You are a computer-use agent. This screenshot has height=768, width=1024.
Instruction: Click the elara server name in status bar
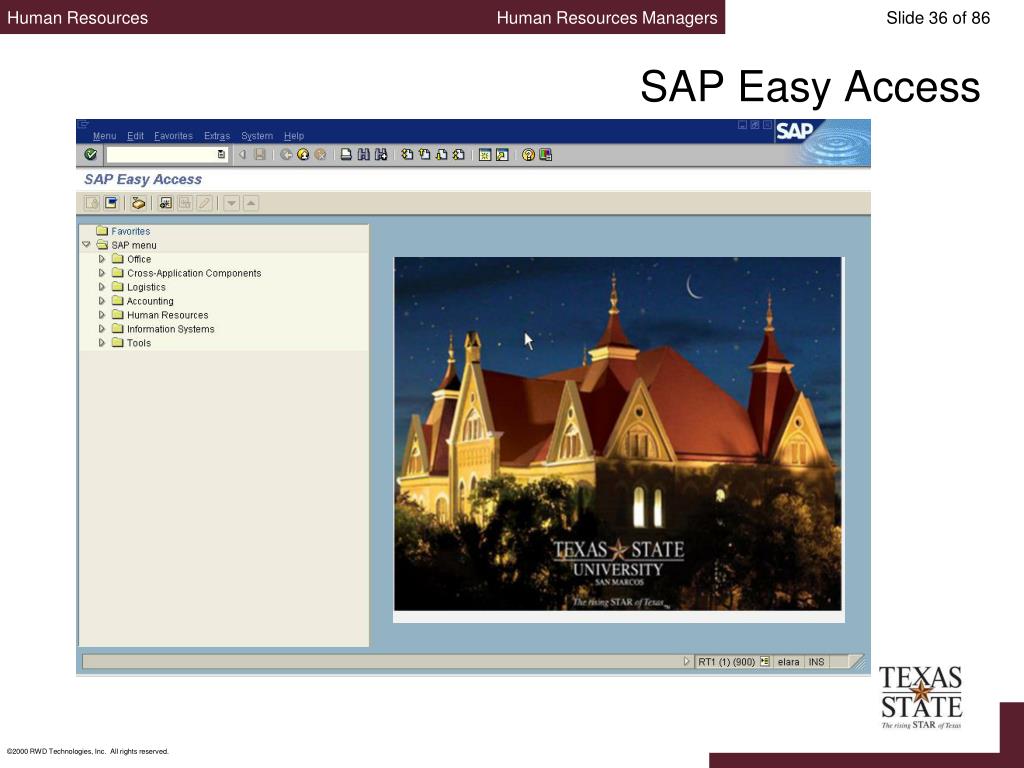(788, 662)
